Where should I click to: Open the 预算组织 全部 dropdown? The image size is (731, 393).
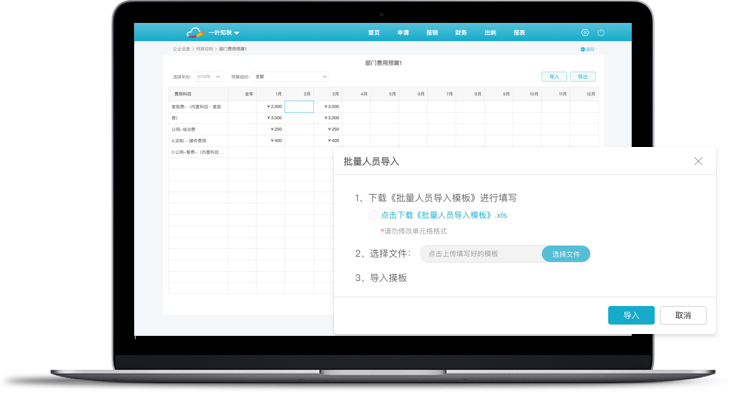coord(291,76)
